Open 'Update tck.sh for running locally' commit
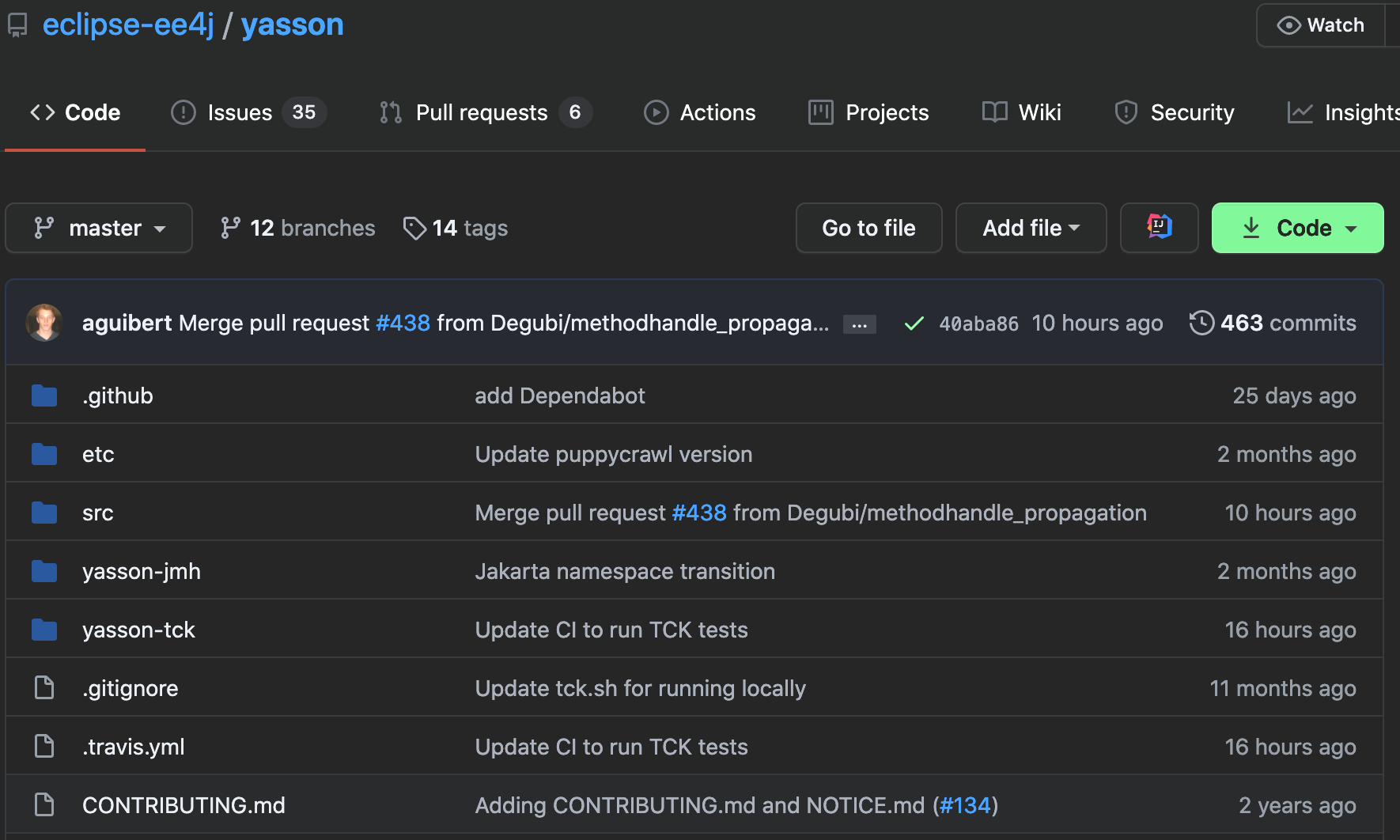The image size is (1400, 840). (x=641, y=688)
